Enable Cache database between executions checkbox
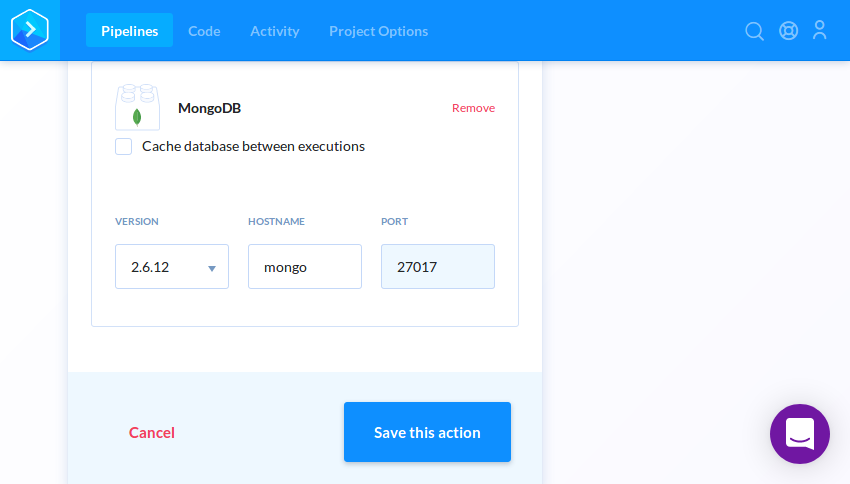Screen dimensions: 850x484 click(x=124, y=146)
